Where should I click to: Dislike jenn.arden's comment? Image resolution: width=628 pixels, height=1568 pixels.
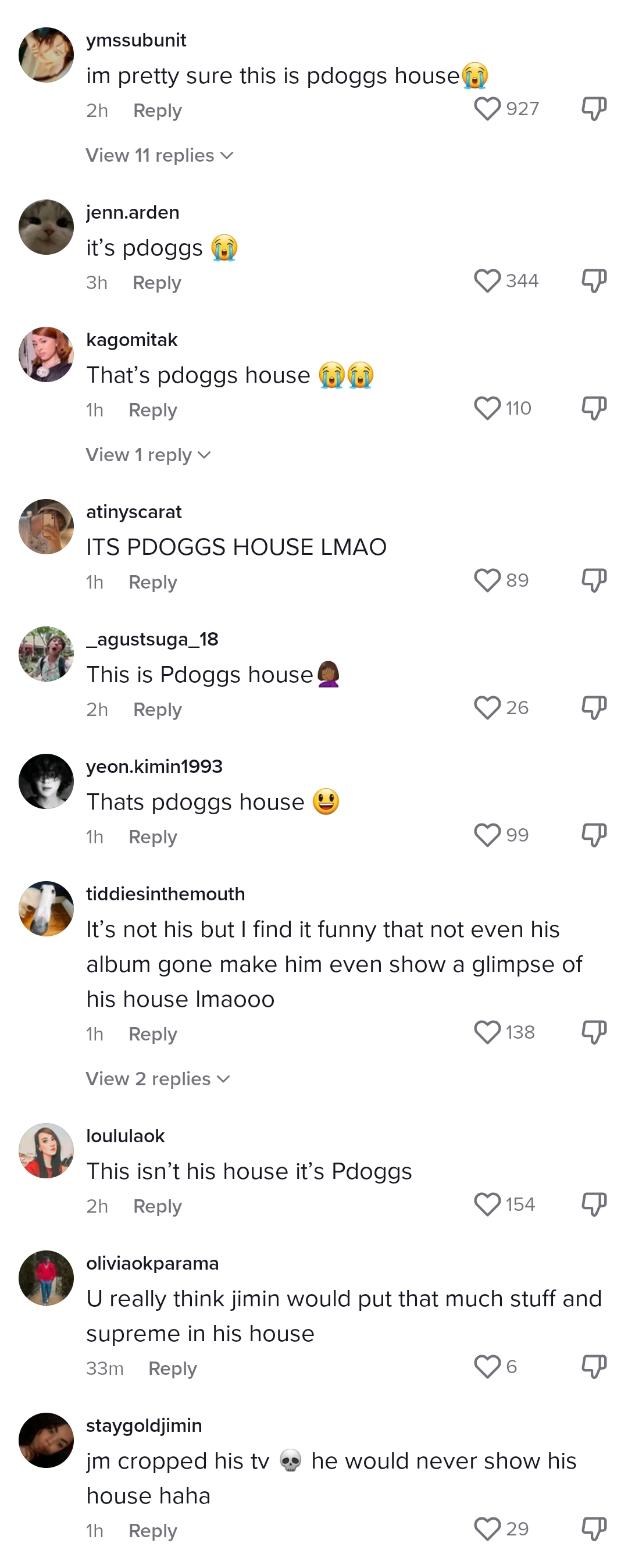coord(594,281)
